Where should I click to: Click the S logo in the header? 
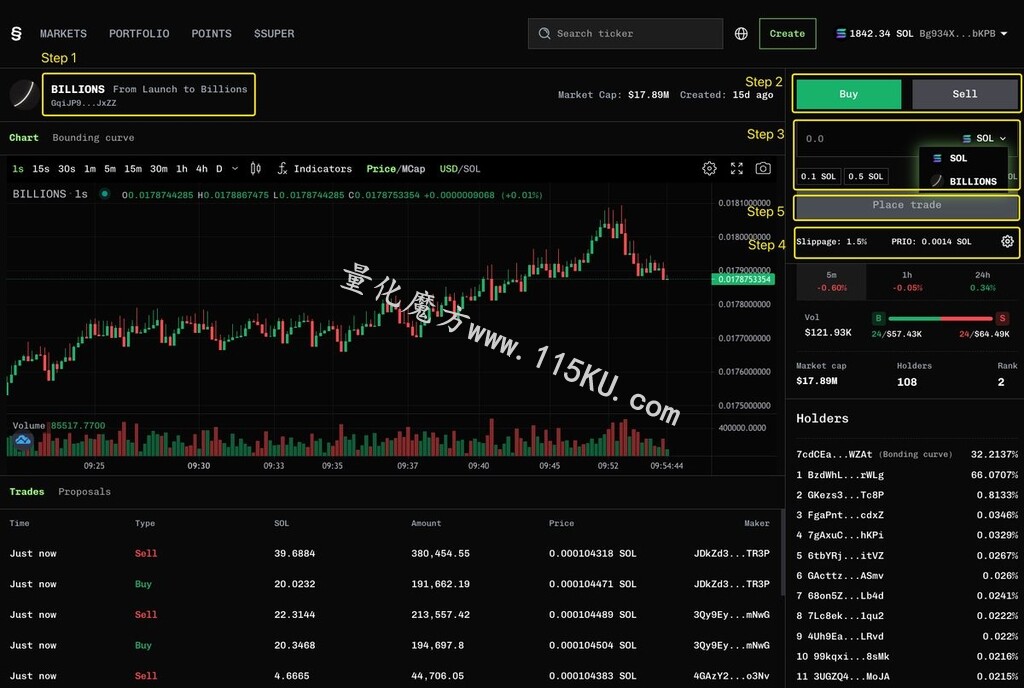[16, 33]
